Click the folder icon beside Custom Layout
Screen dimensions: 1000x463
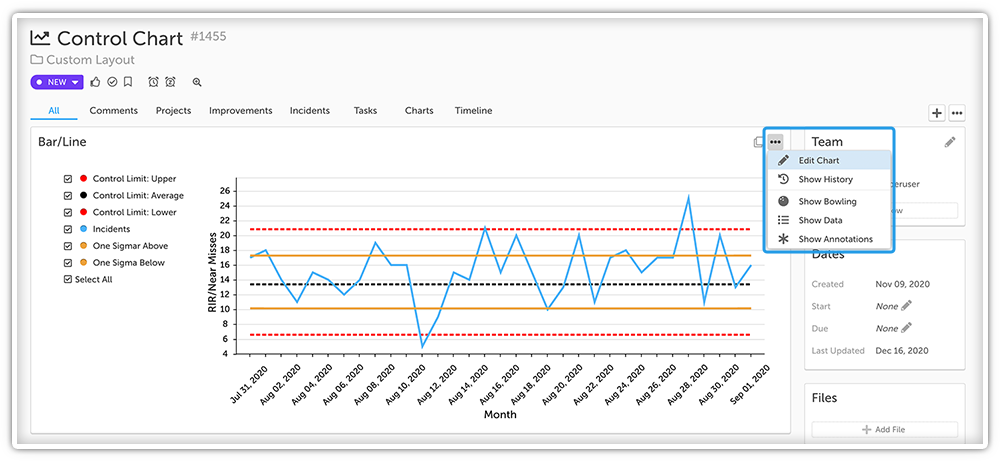[x=36, y=60]
